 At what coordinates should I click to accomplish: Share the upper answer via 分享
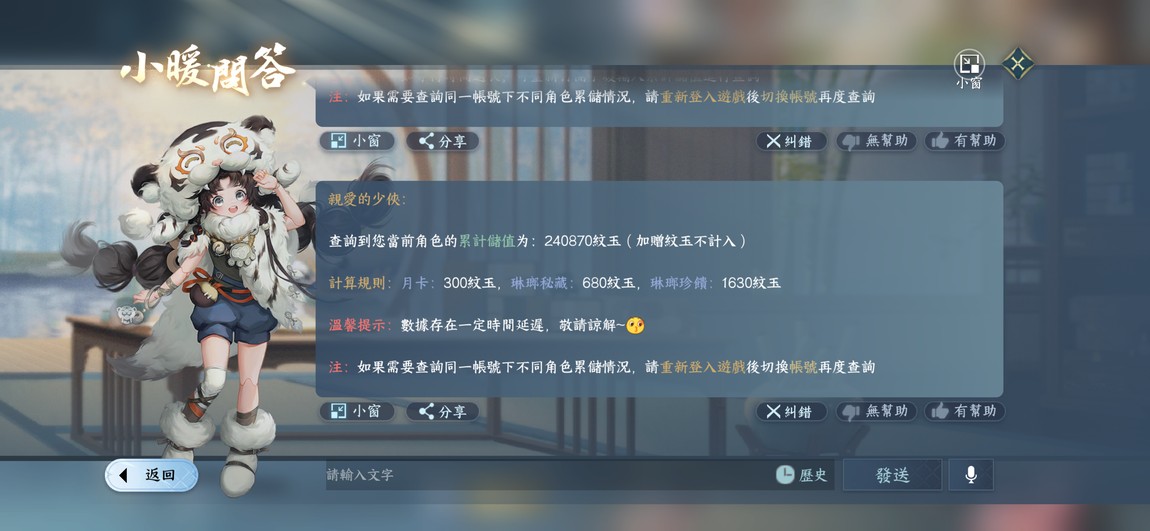pos(442,141)
